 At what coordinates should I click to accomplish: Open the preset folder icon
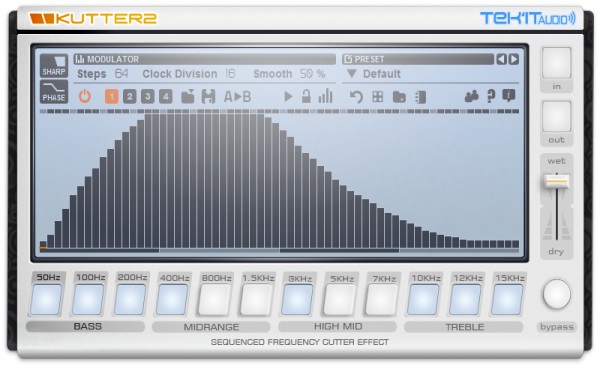[x=399, y=97]
